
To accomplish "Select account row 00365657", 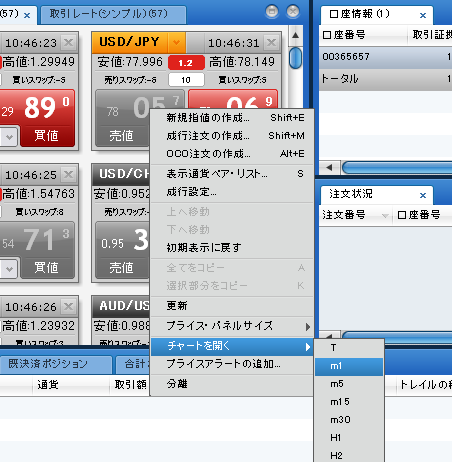I will [x=386, y=57].
